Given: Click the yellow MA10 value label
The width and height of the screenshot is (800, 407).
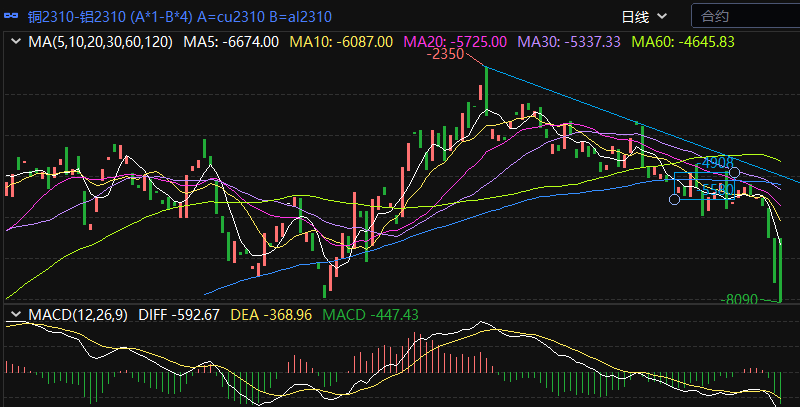Looking at the screenshot, I should click(x=340, y=42).
